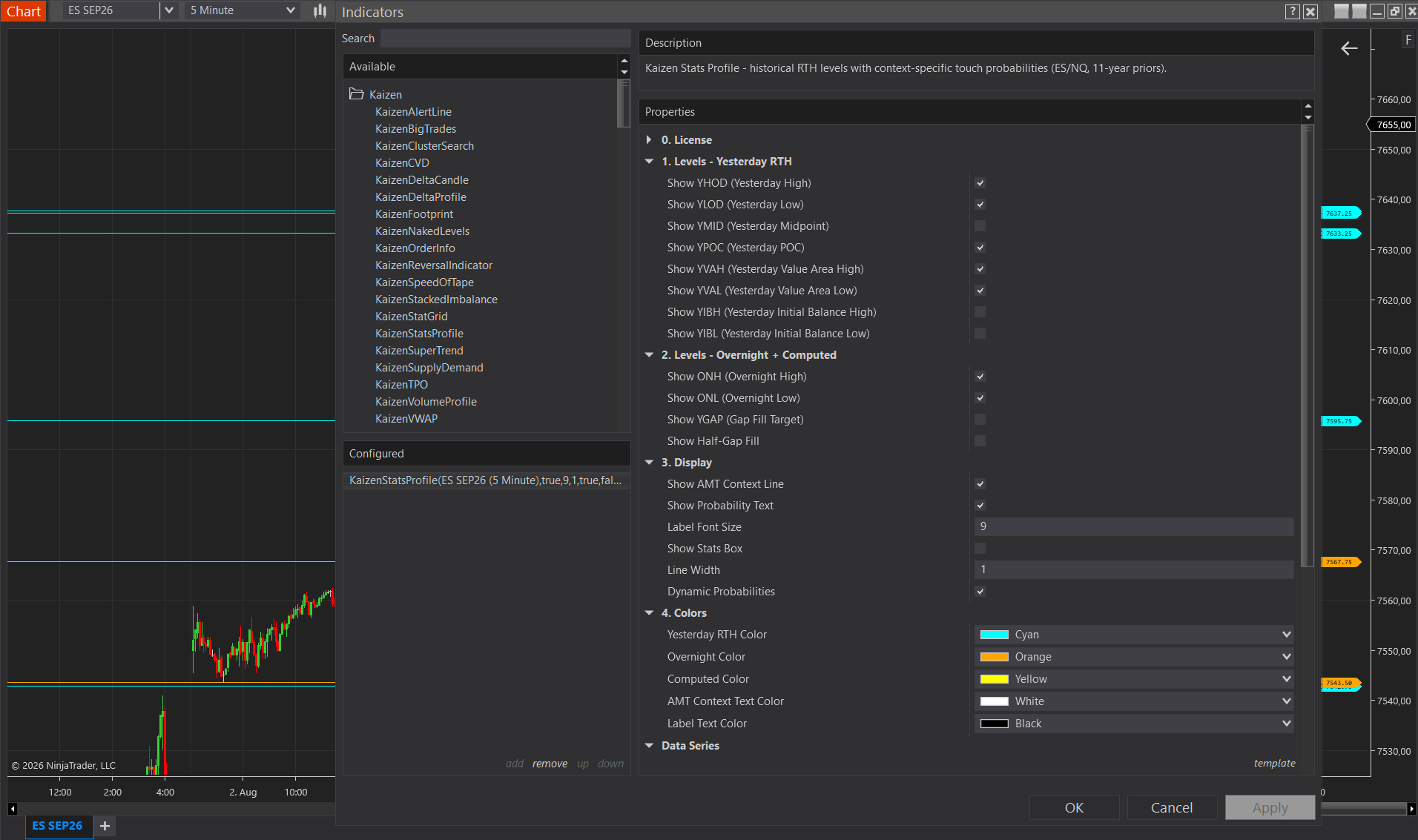This screenshot has height=840, width=1418.
Task: Click the template link
Action: 1274,763
